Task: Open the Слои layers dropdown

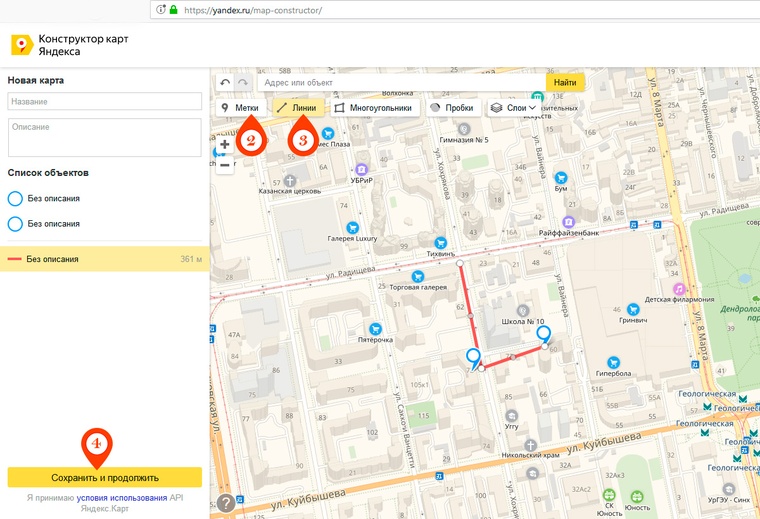Action: pyautogui.click(x=513, y=108)
